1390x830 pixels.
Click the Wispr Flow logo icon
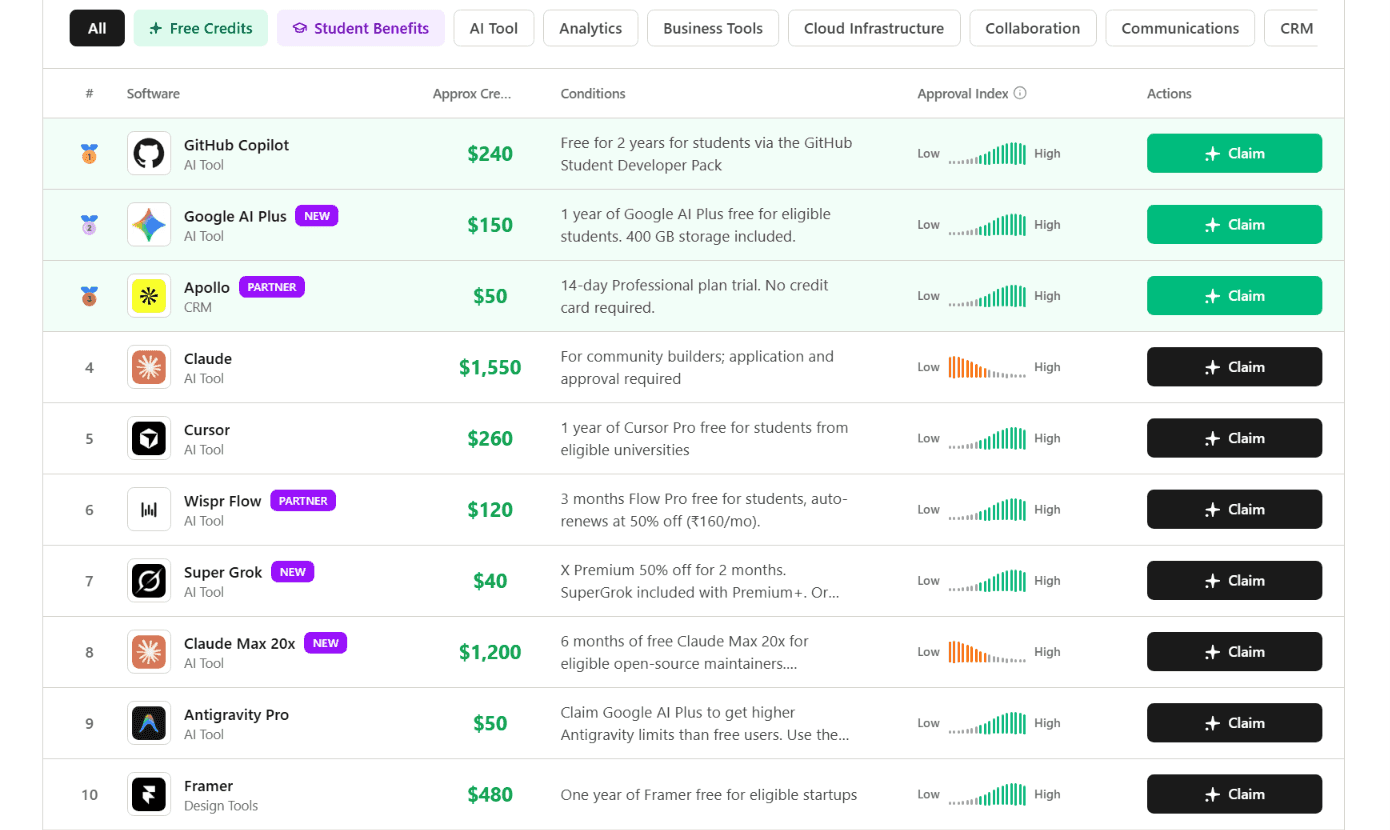(x=149, y=510)
